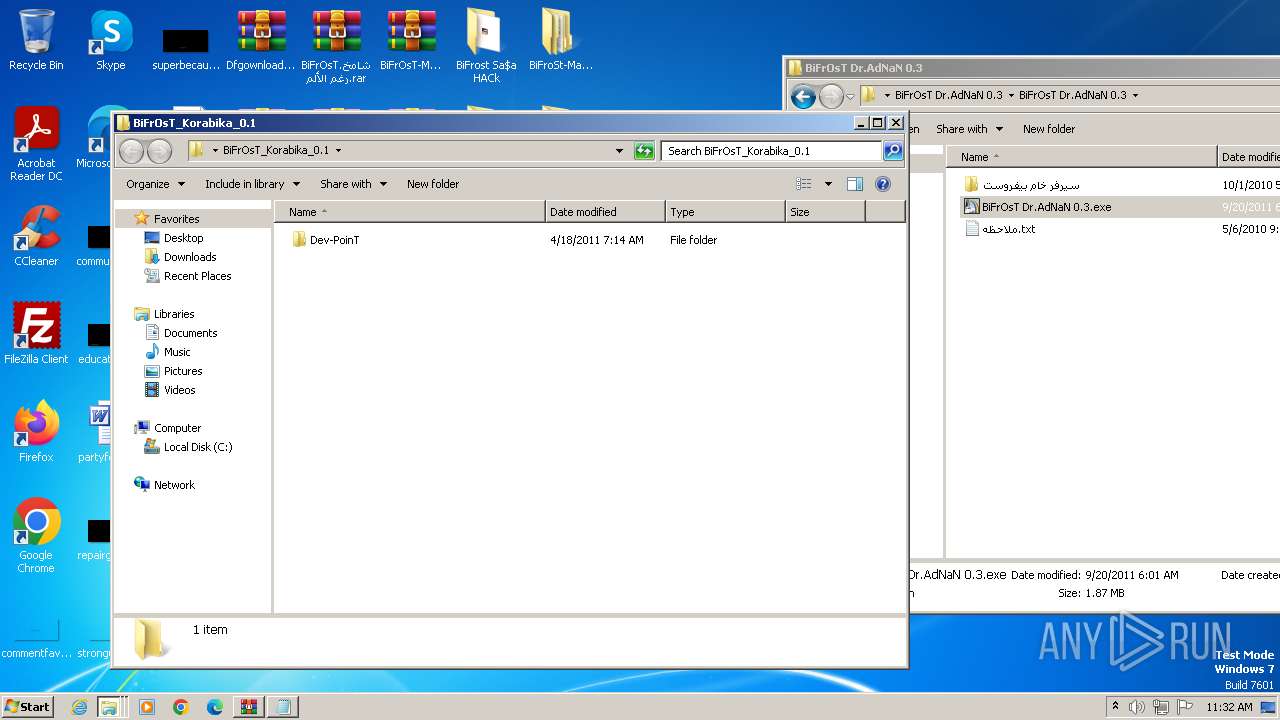Refresh the BiFrOsT_Korabika_0.1 folder view
1280x720 pixels.
[644, 151]
